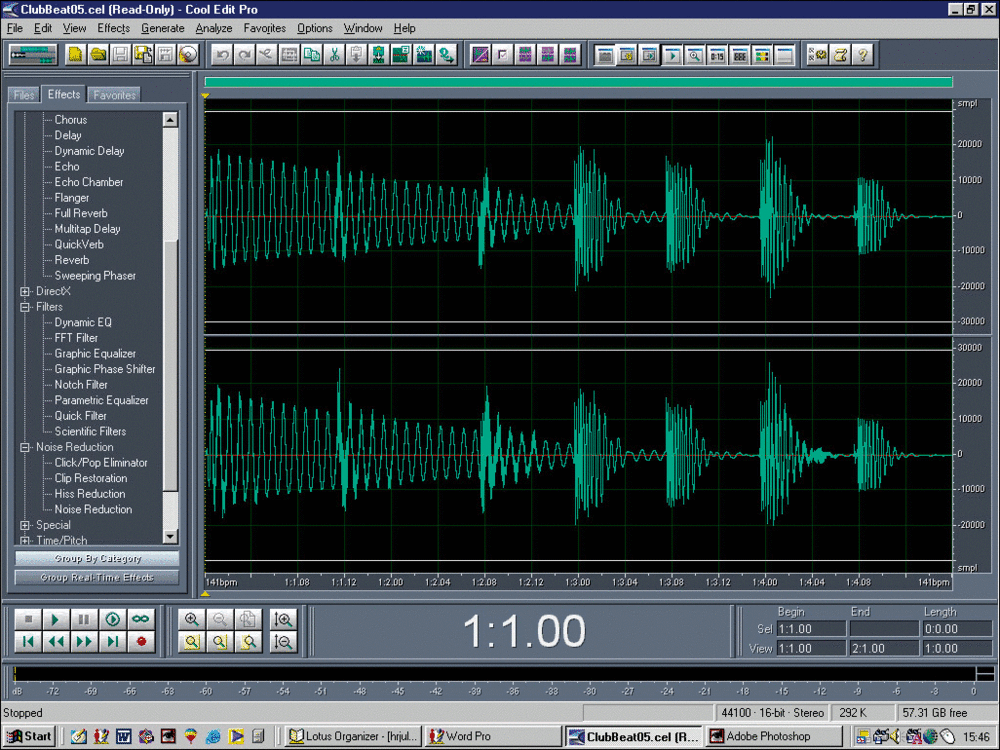1000x750 pixels.
Task: Click the yellow New file toolbar icon
Action: click(x=76, y=55)
